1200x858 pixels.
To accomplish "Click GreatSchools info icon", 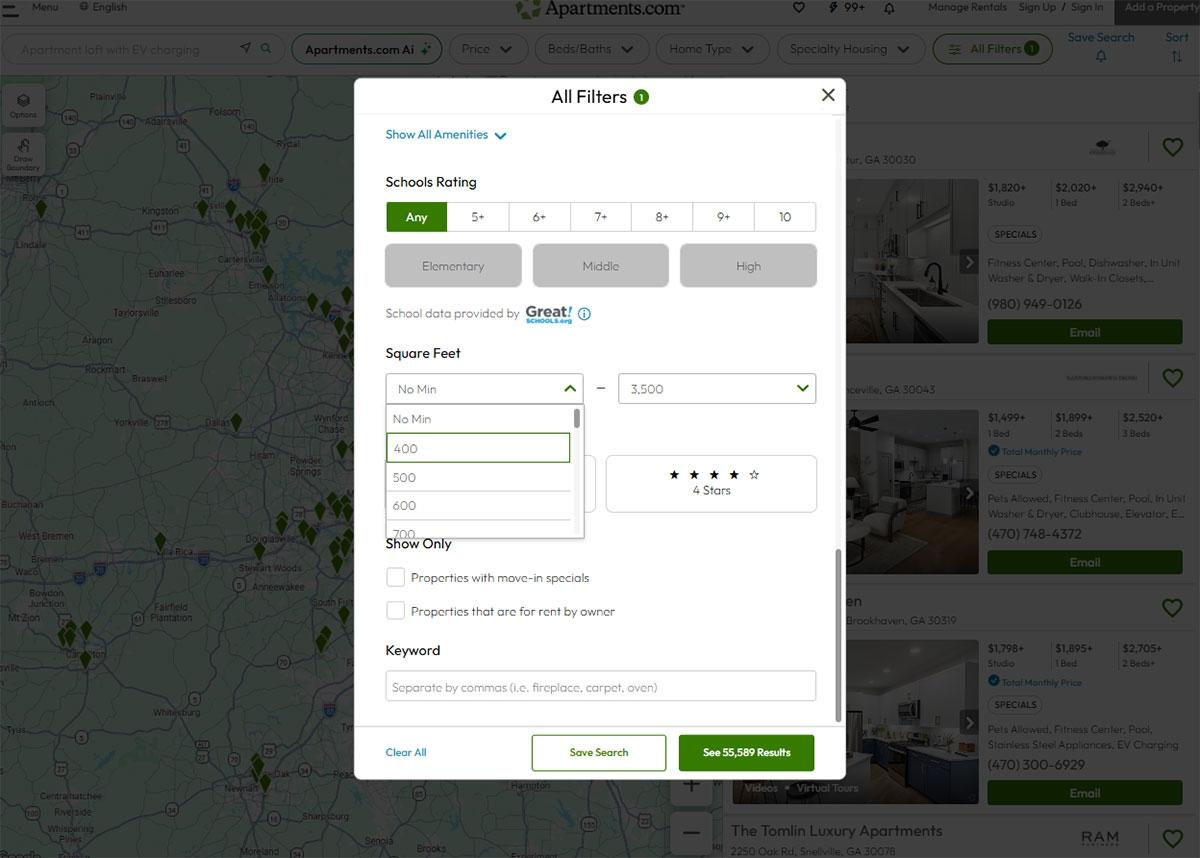I will (x=584, y=314).
